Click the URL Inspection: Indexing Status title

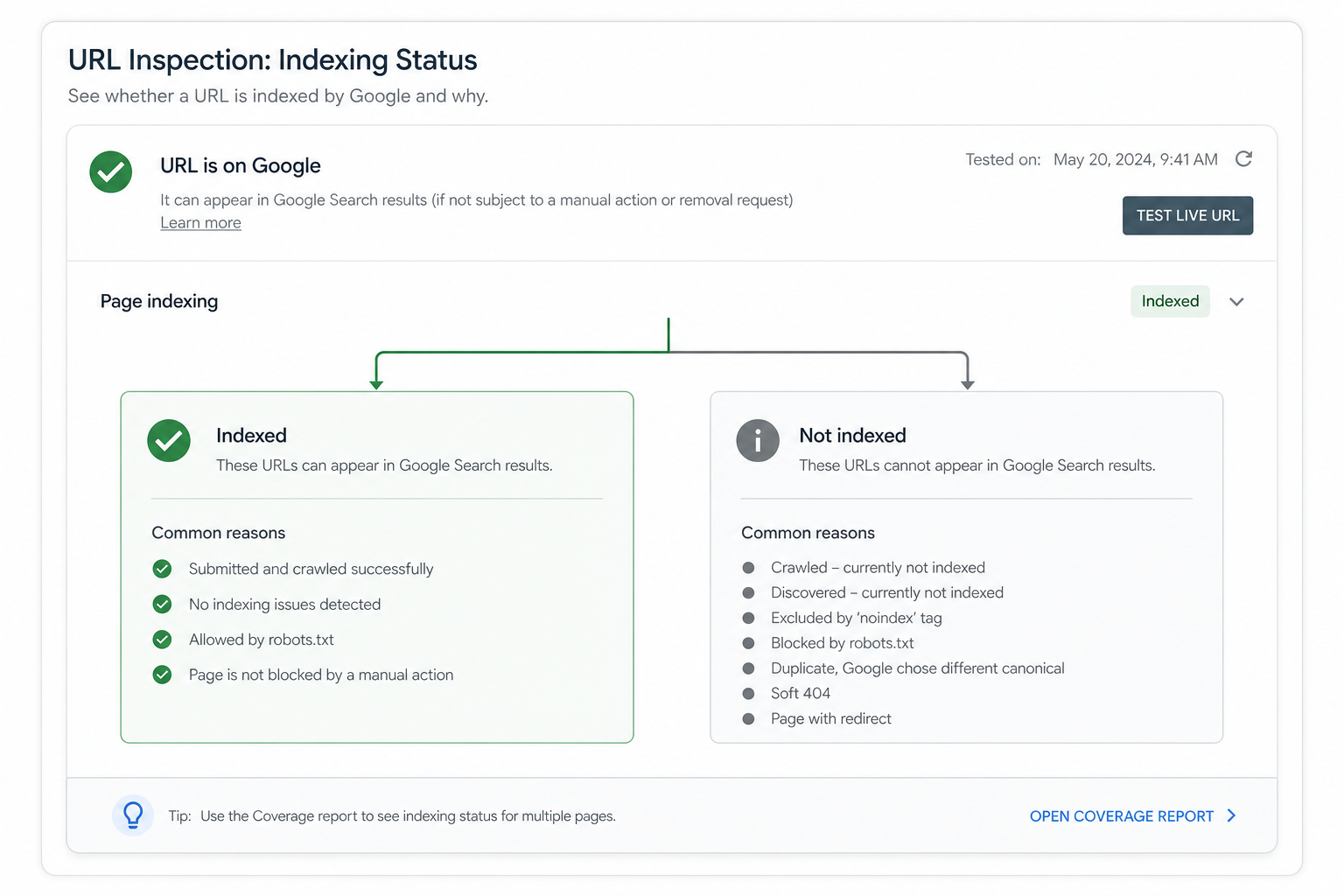coord(273,59)
